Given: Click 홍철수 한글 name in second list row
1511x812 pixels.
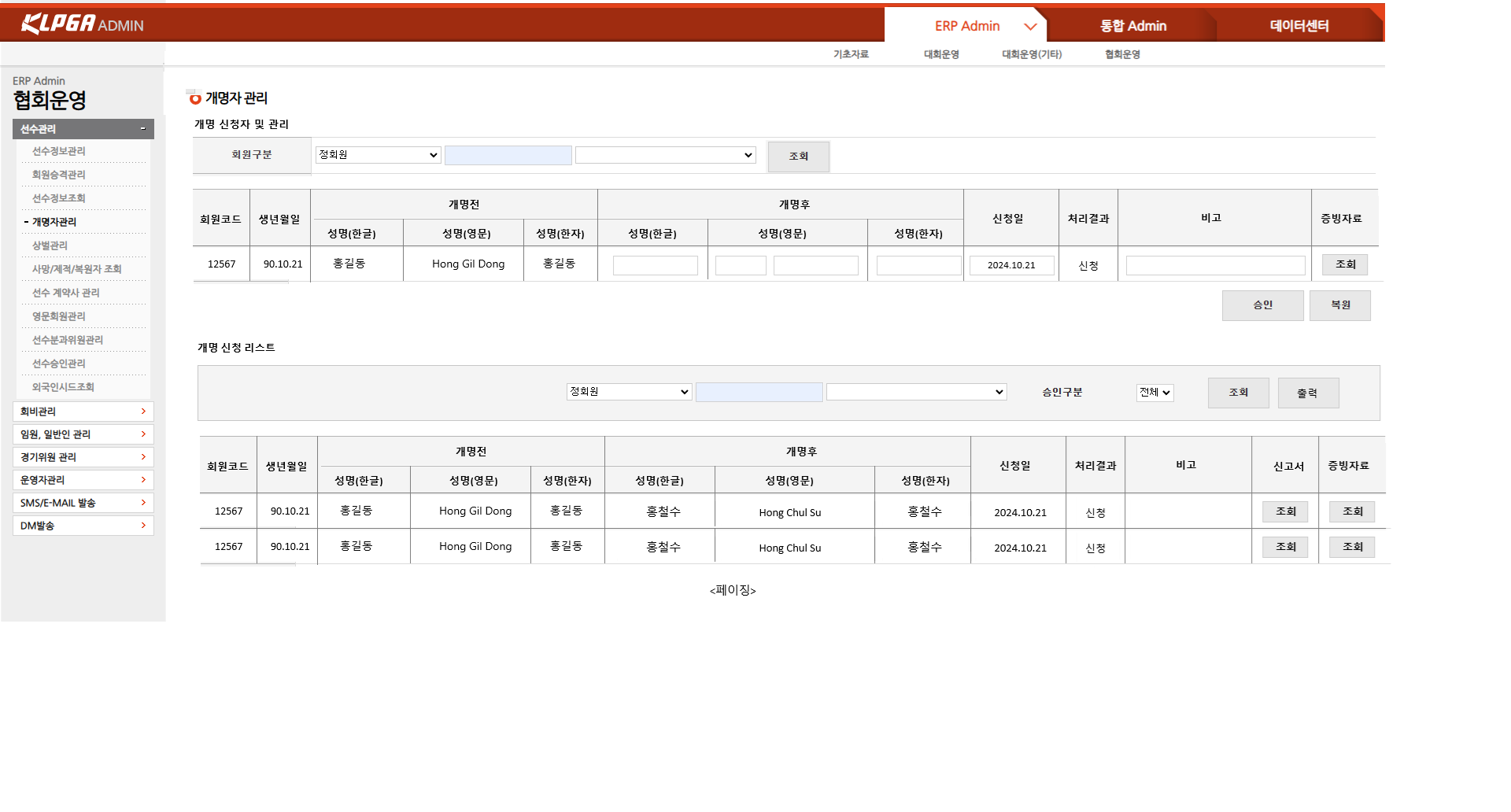Looking at the screenshot, I should (x=663, y=547).
